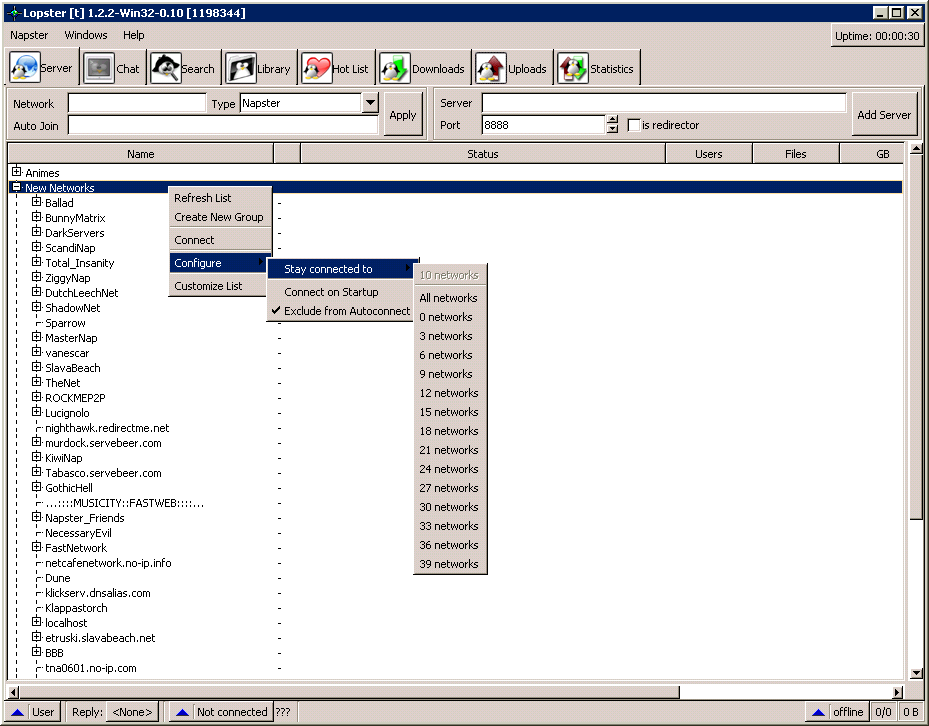
Task: Collapse the New Networks group
Action: coord(17,187)
